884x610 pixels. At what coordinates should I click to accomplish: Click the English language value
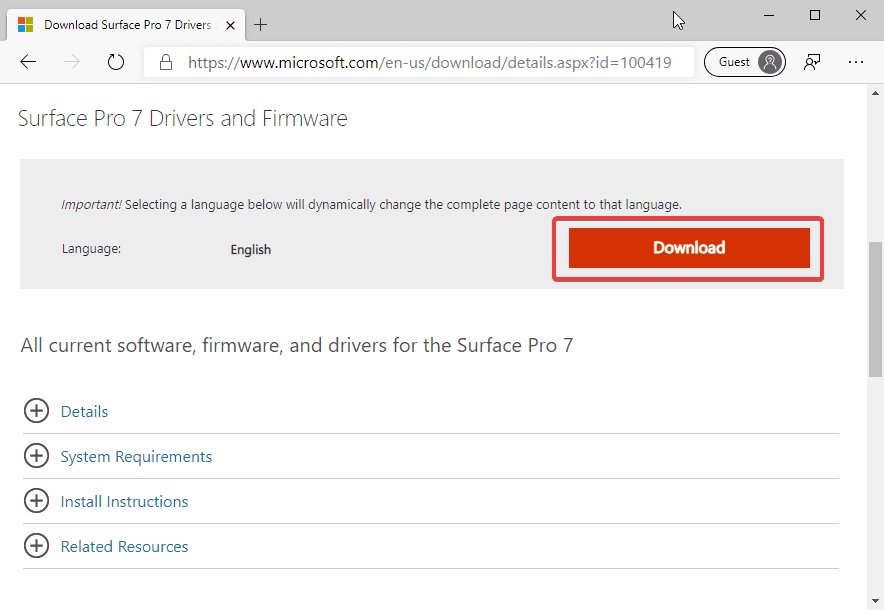(x=250, y=249)
